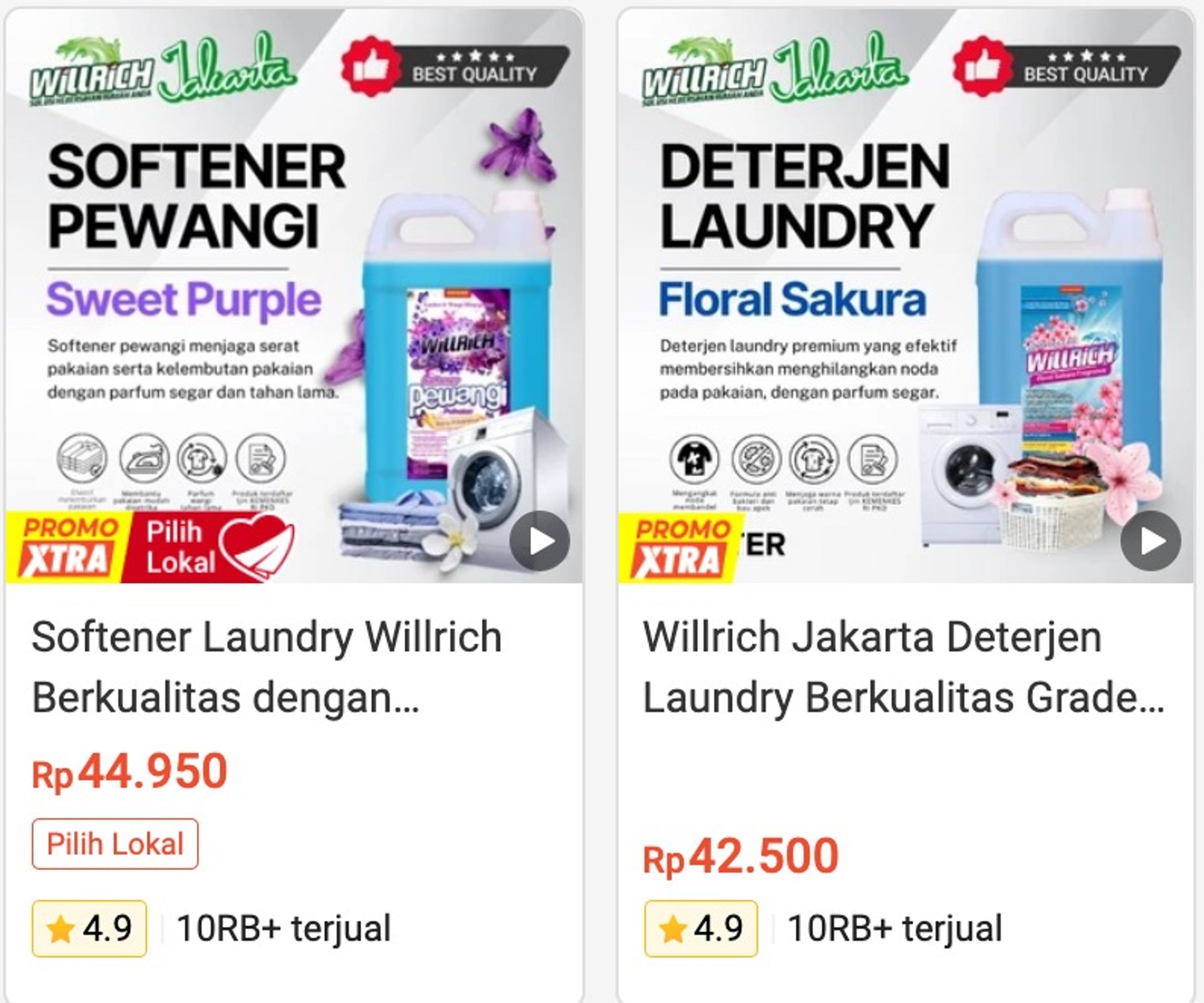Click the Rp44.950 price

[129, 772]
